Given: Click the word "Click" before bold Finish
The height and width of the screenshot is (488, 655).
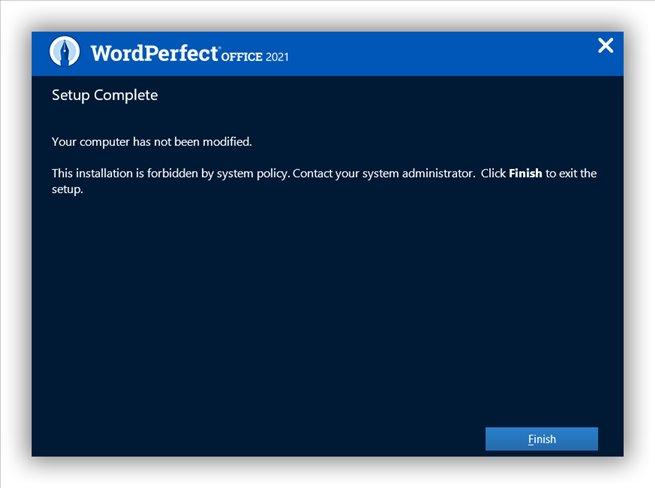Looking at the screenshot, I should (493, 173).
